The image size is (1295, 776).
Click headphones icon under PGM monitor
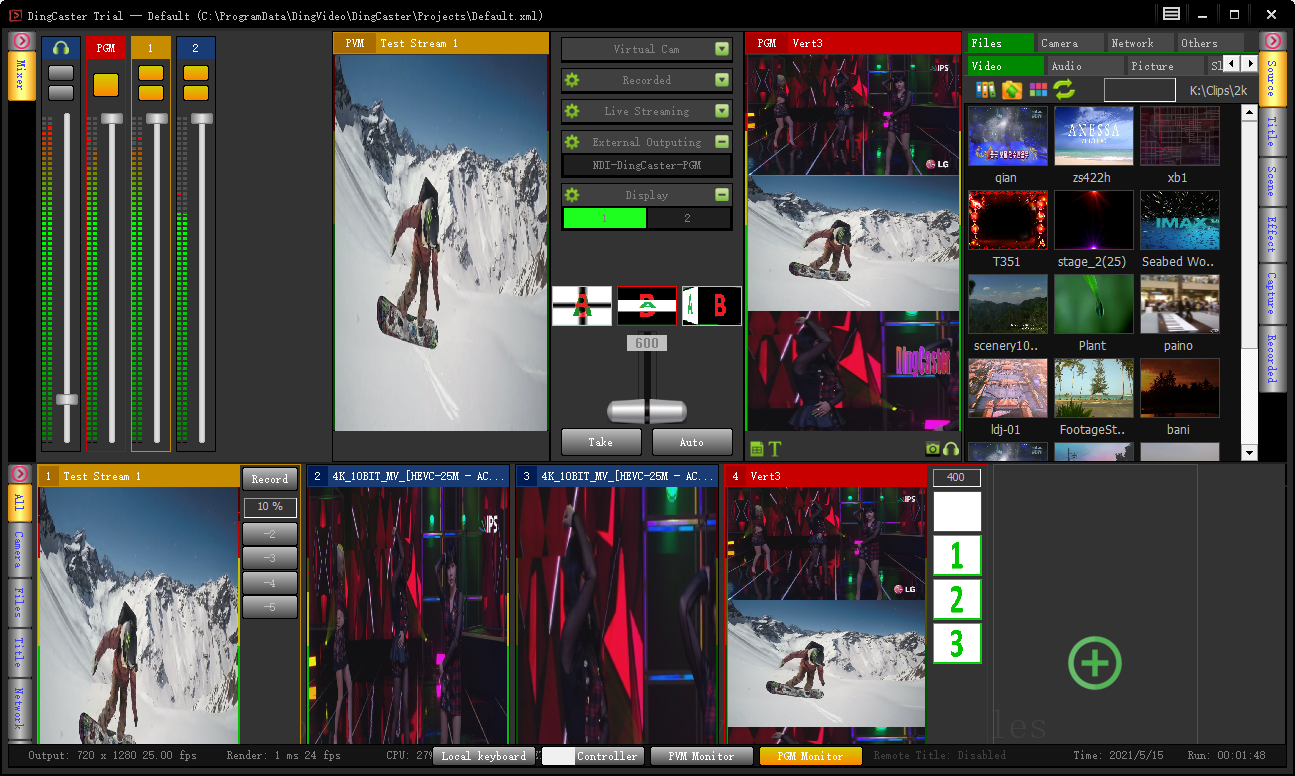click(x=951, y=449)
